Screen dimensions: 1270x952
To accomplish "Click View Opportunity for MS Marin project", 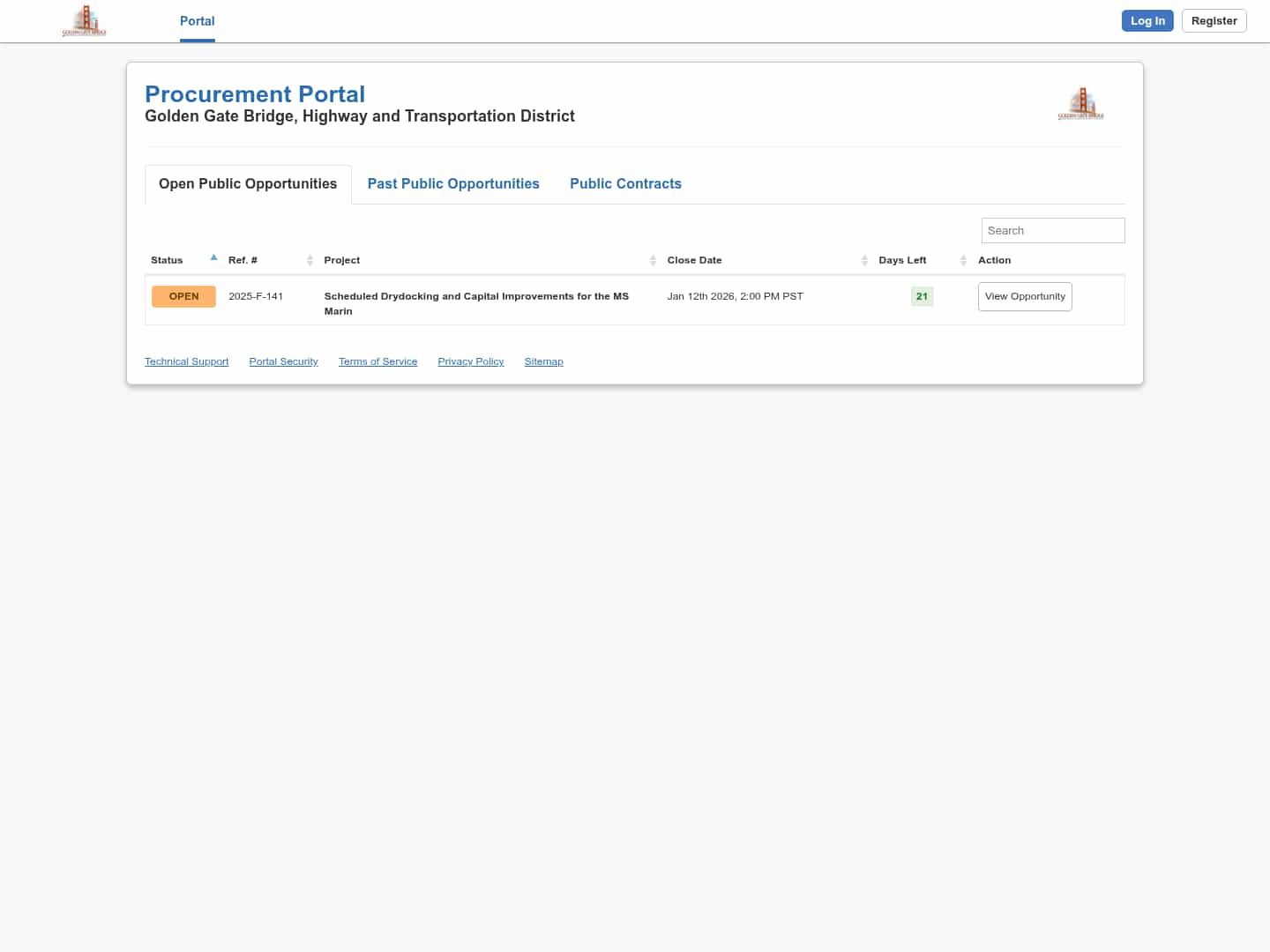I will [1025, 296].
